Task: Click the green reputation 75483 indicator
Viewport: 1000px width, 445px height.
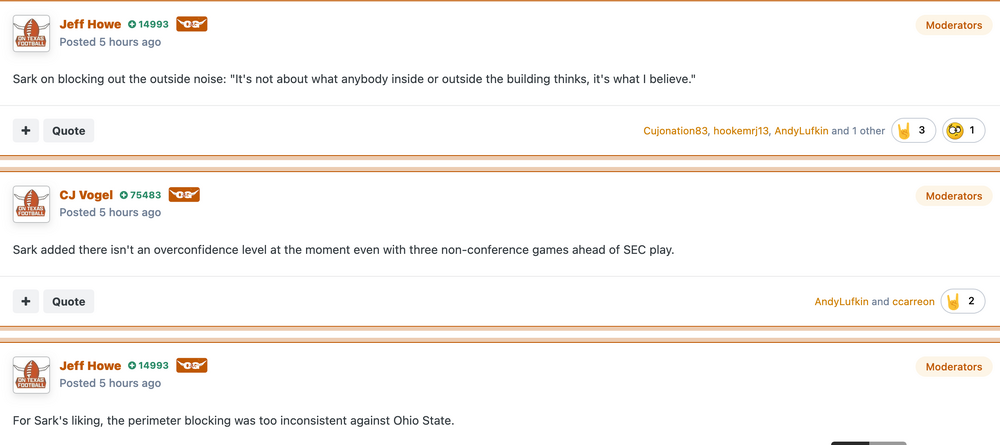Action: [x=141, y=195]
